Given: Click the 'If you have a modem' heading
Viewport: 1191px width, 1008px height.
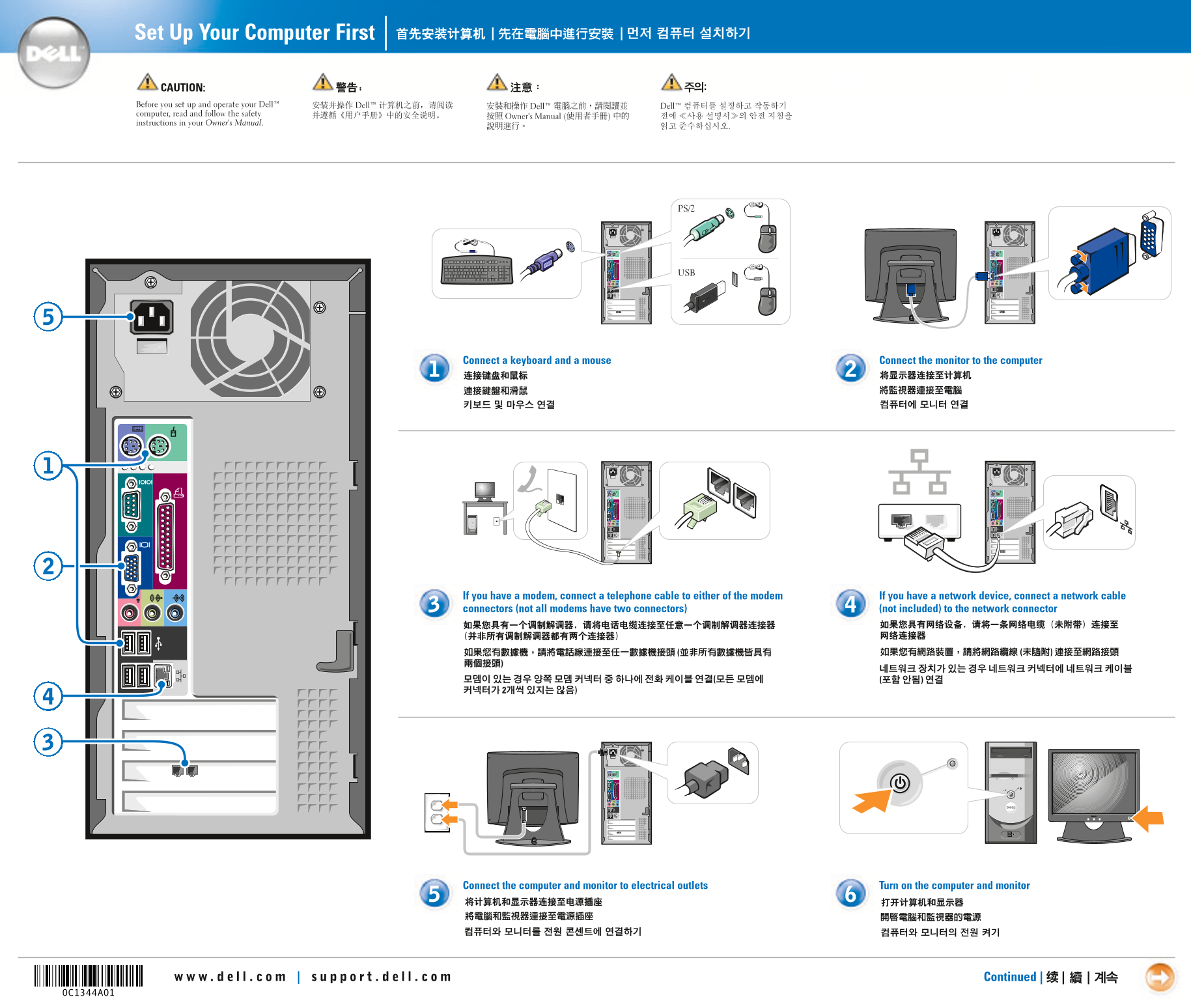Looking at the screenshot, I should point(623,602).
